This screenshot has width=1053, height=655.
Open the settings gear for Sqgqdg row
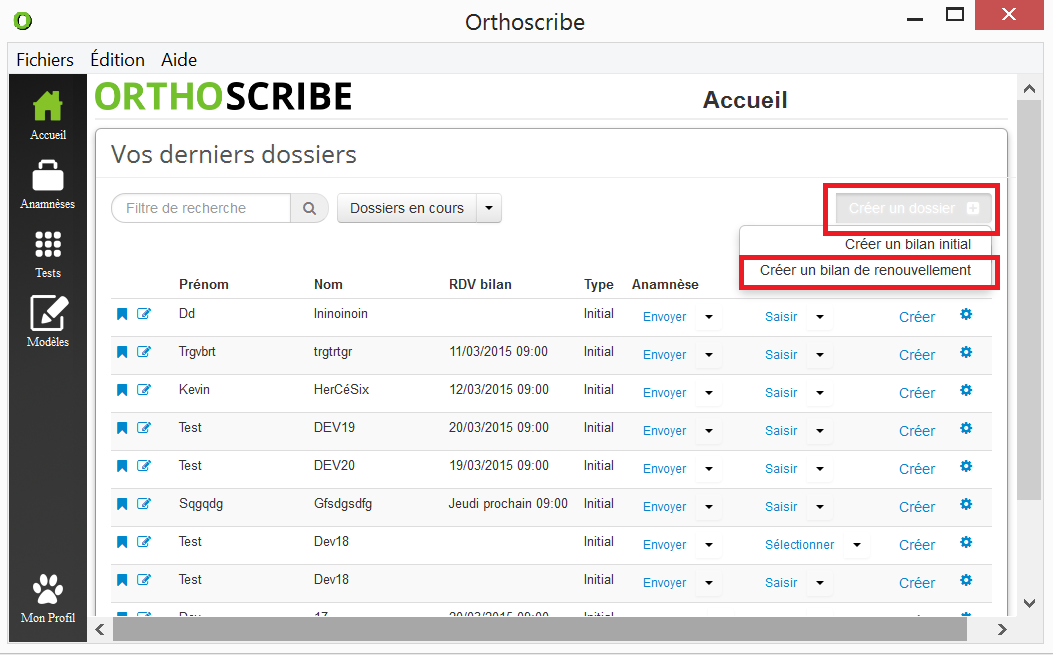966,504
